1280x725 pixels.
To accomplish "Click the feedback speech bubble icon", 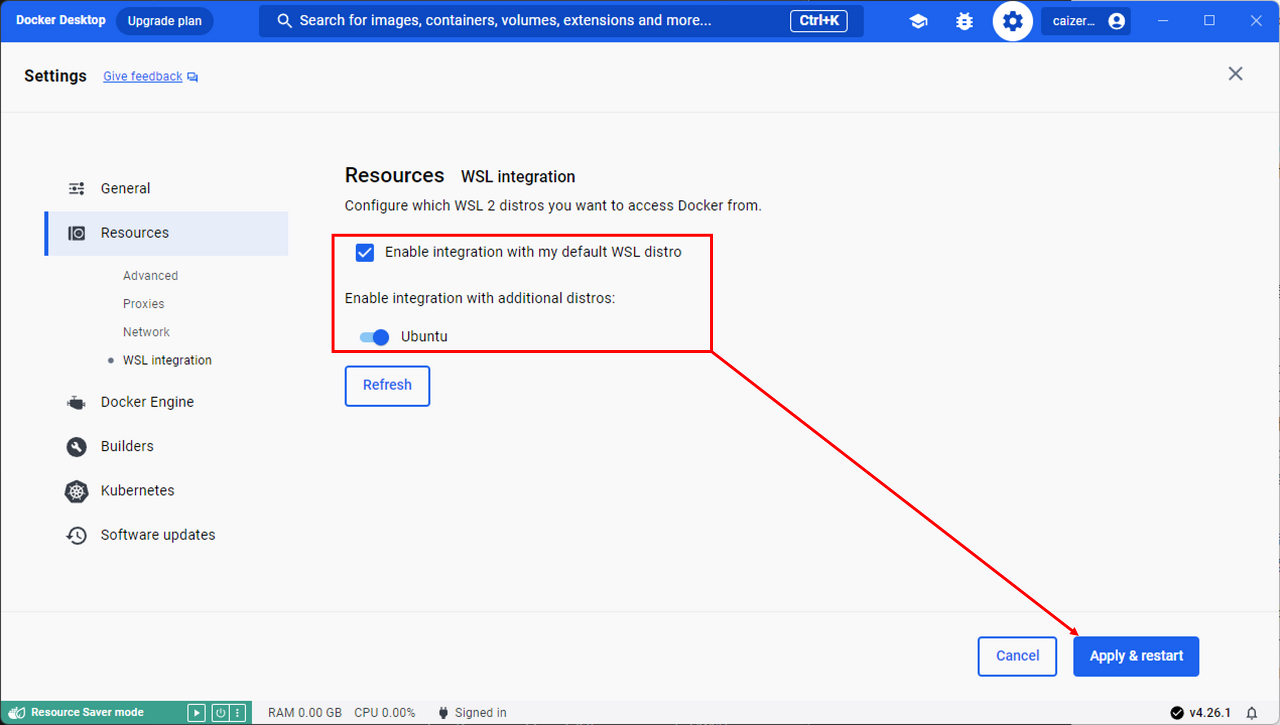I will (x=193, y=77).
